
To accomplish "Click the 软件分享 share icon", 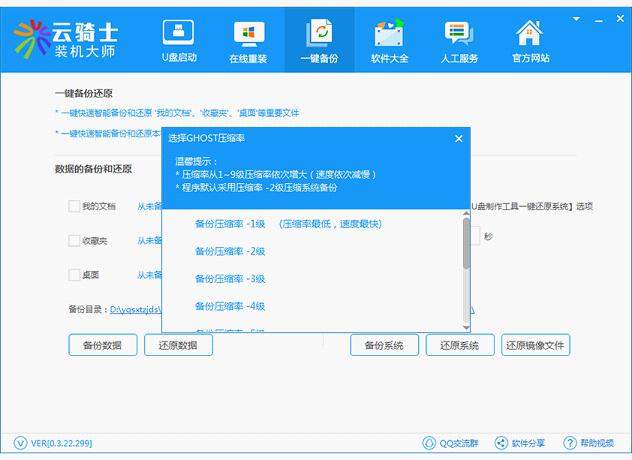I will (520, 443).
